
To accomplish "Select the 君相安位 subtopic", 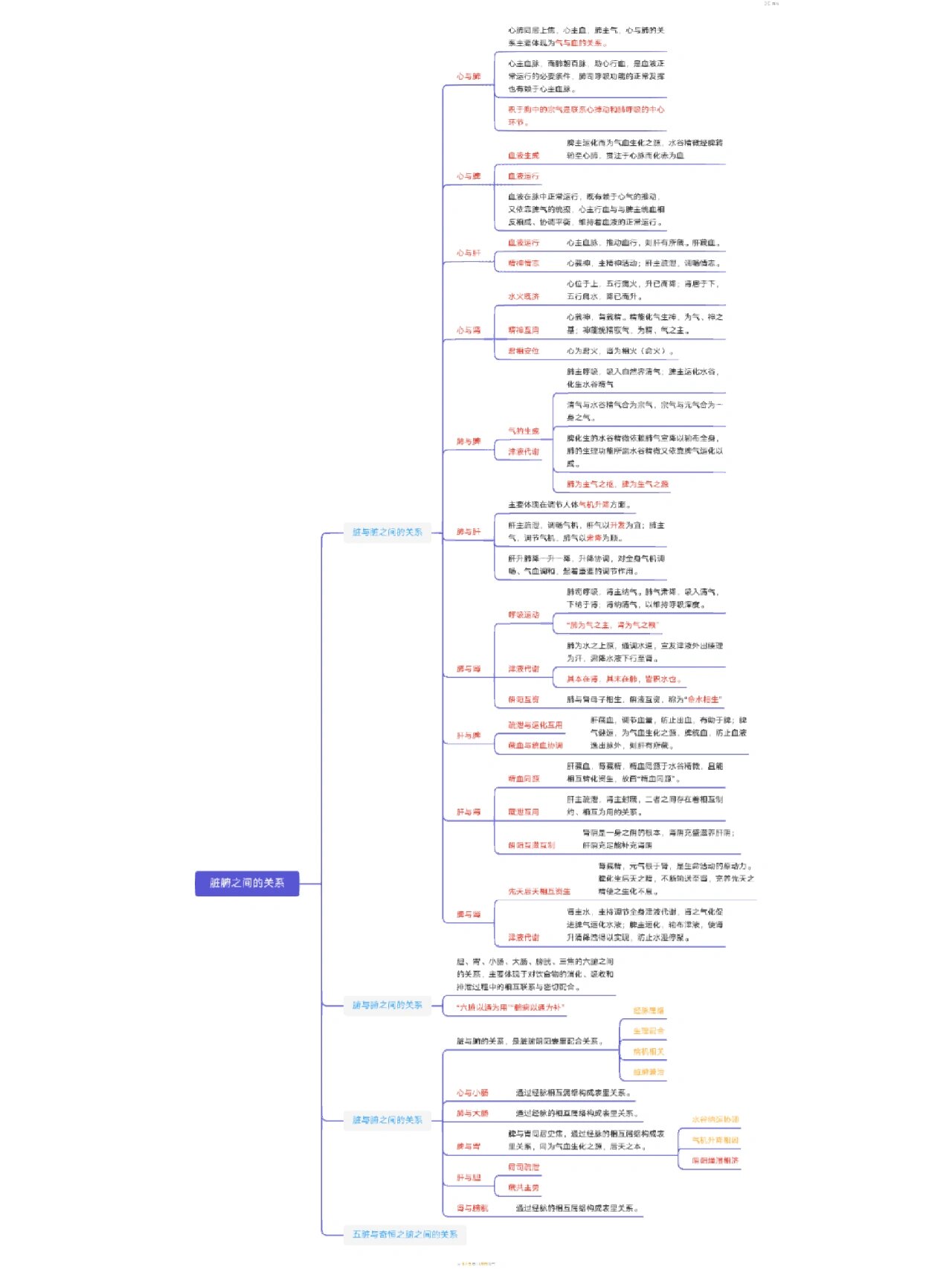I will pyautogui.click(x=524, y=351).
